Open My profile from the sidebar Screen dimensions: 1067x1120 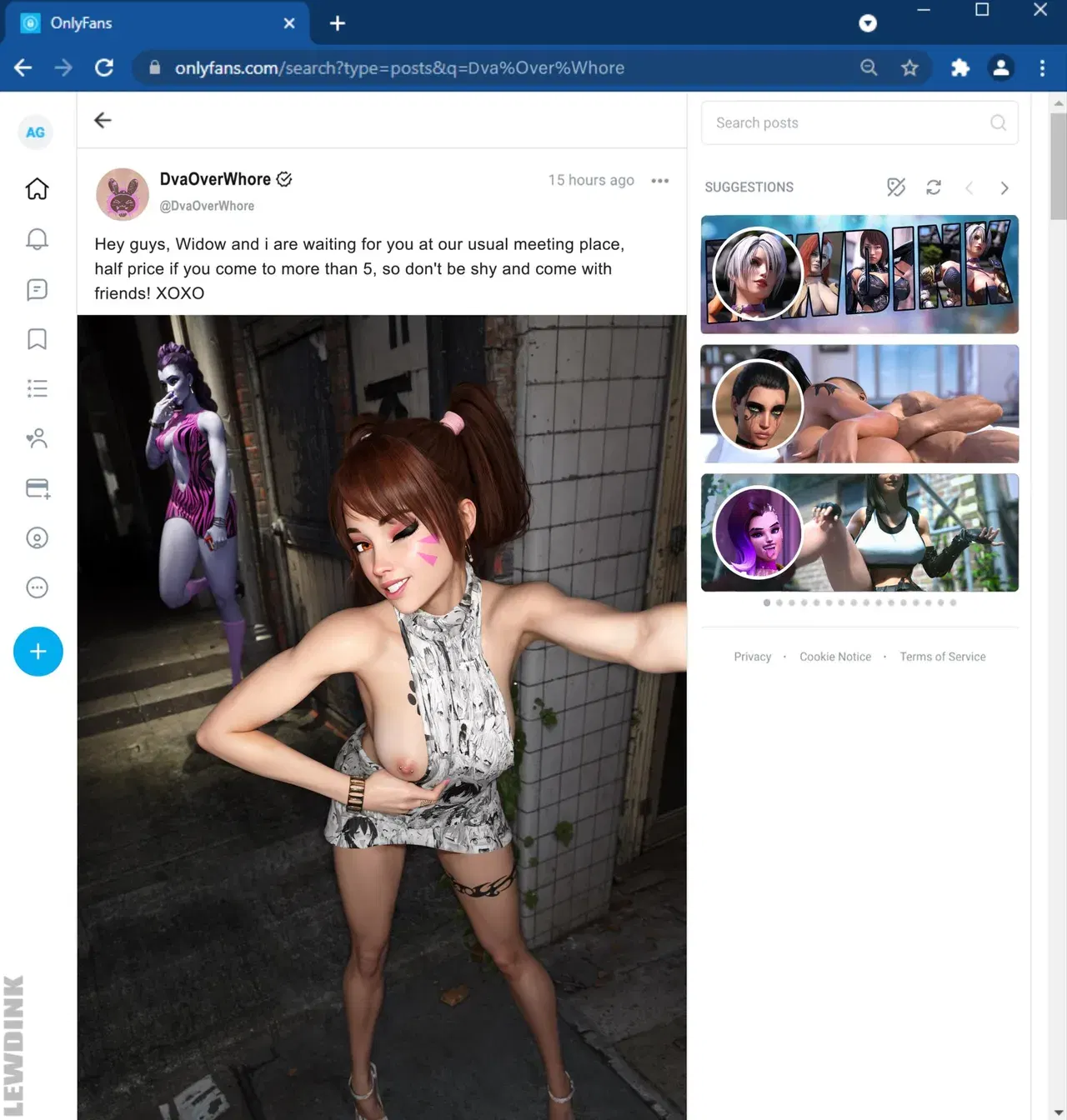pyautogui.click(x=37, y=538)
